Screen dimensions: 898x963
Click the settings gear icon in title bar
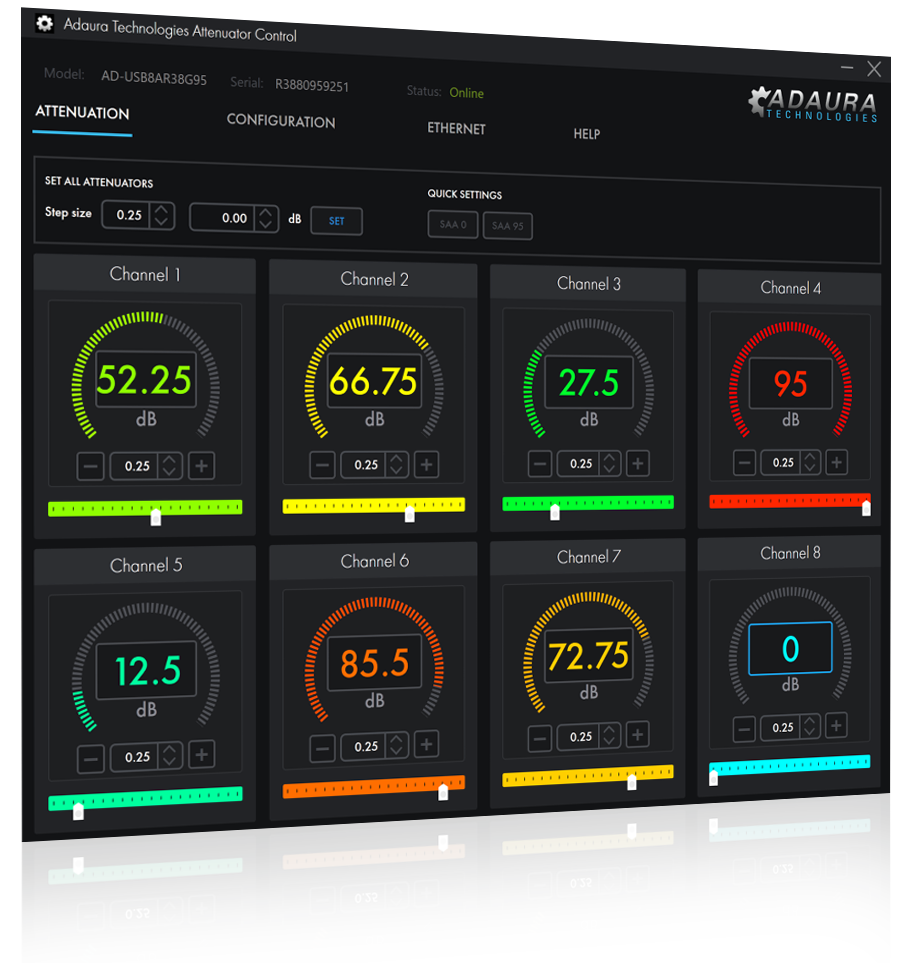[x=44, y=24]
